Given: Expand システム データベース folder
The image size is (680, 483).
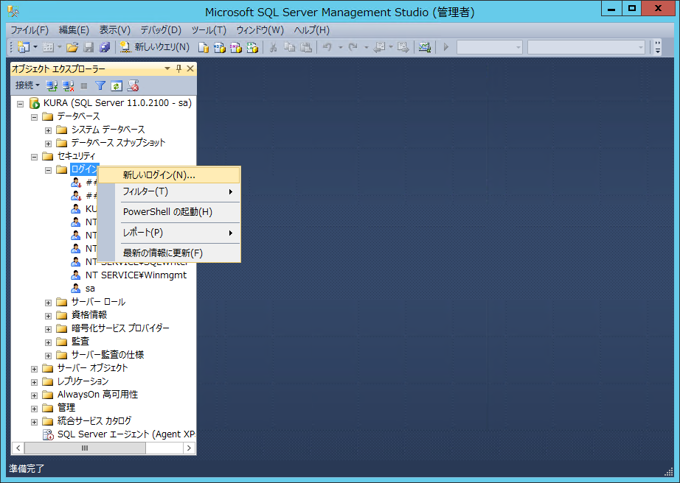Looking at the screenshot, I should [48, 130].
